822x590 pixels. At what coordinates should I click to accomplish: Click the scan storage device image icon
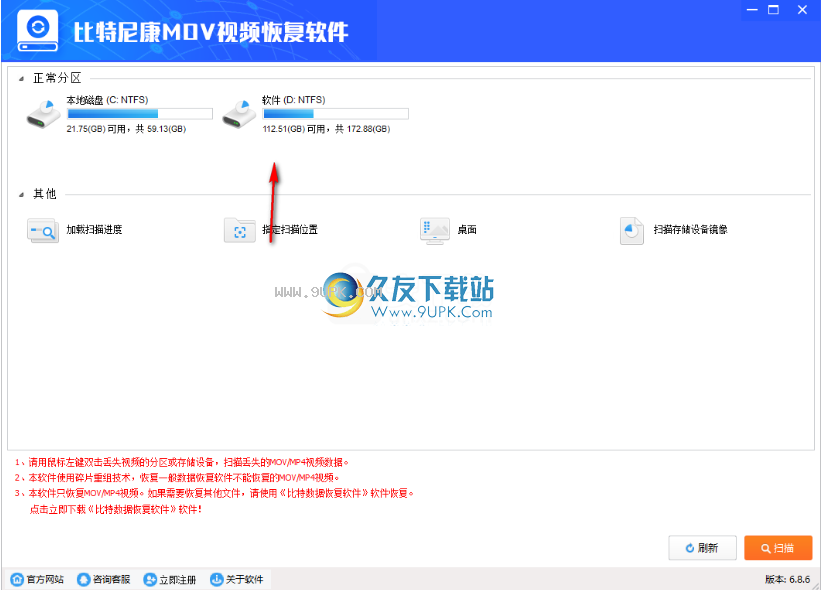point(632,231)
